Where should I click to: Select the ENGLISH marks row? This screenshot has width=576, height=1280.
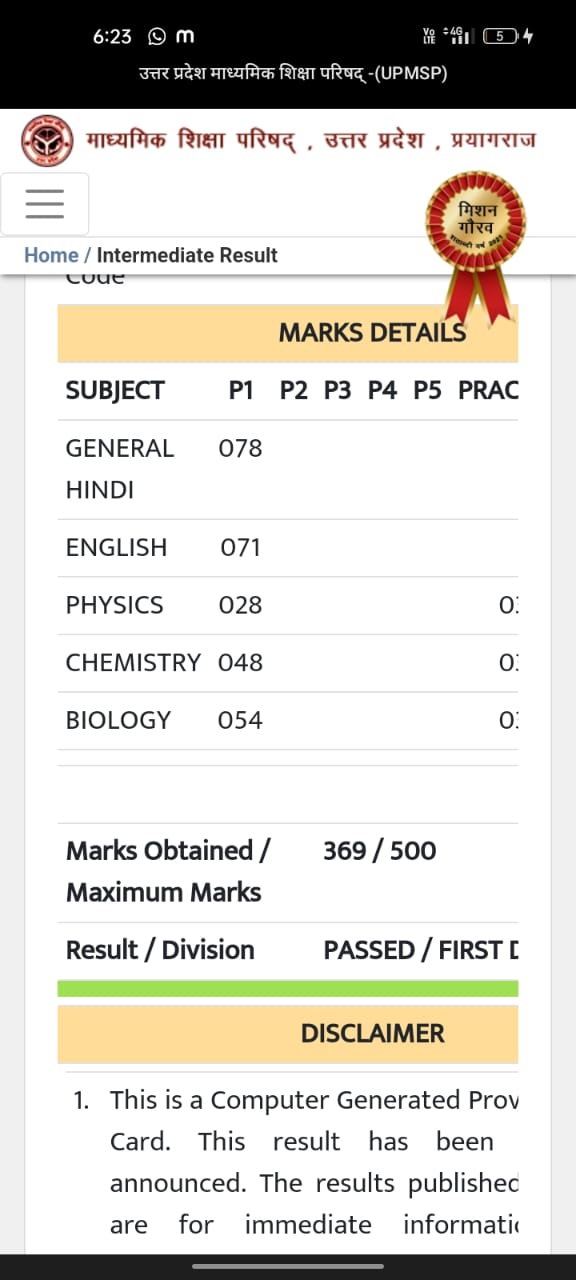point(288,548)
